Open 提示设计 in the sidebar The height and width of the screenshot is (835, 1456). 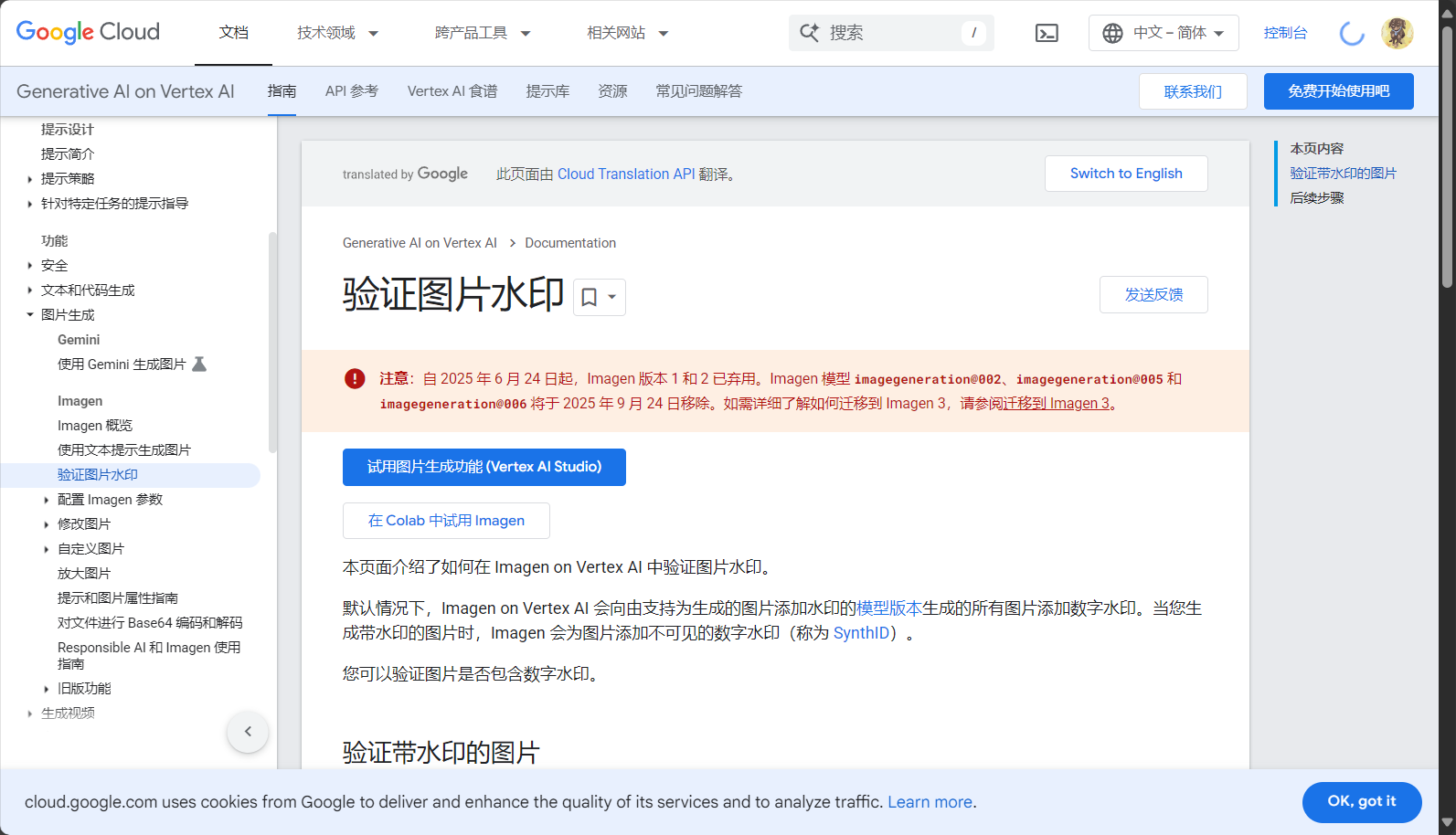68,130
